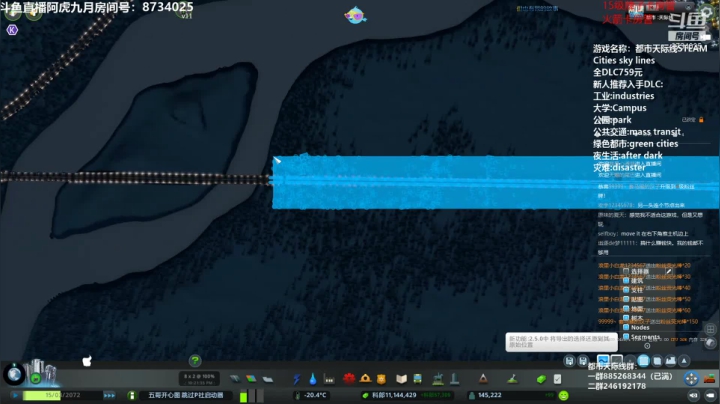Toggle the Nodes filter checkbox
The height and width of the screenshot is (404, 720).
point(626,327)
